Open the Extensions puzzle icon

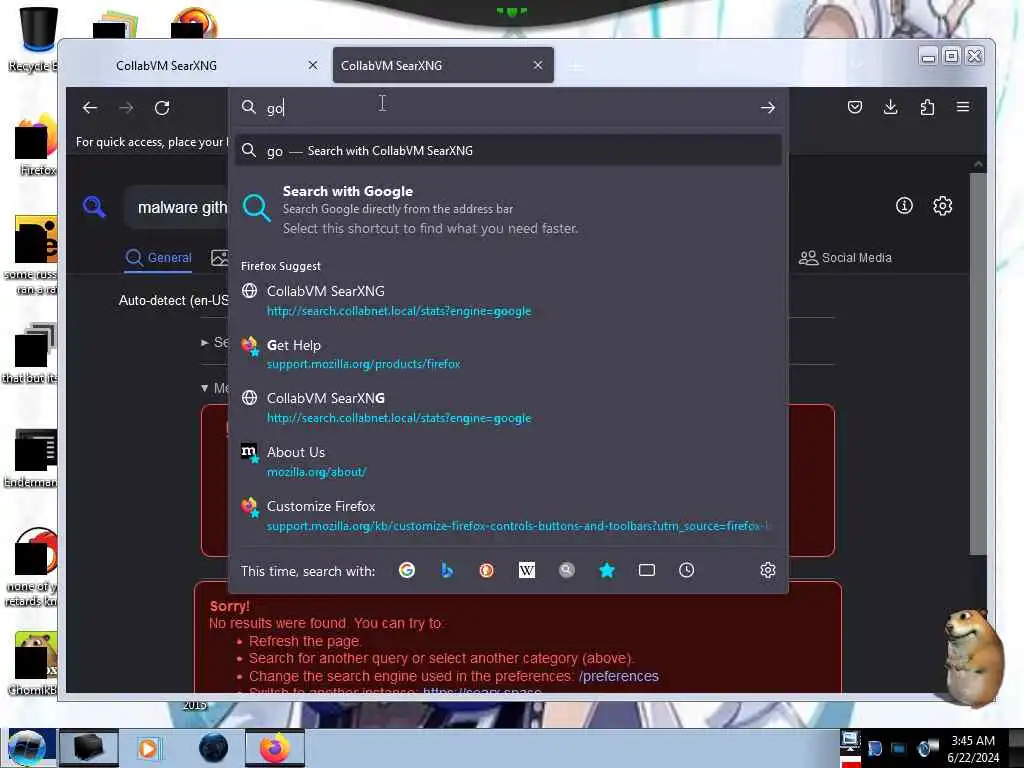coord(927,107)
